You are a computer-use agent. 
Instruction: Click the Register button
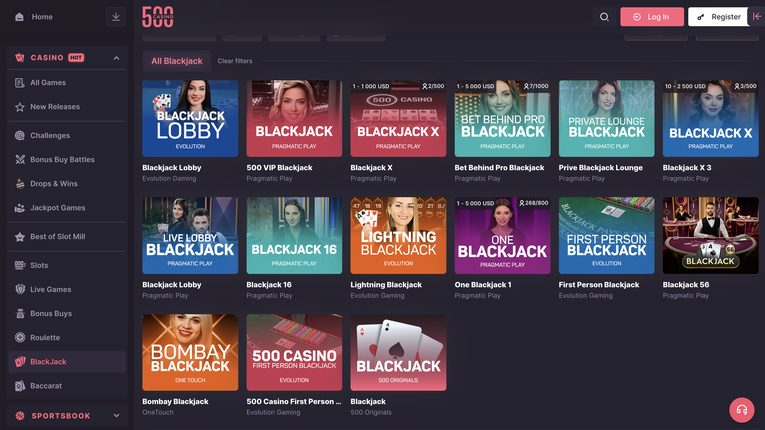click(718, 17)
